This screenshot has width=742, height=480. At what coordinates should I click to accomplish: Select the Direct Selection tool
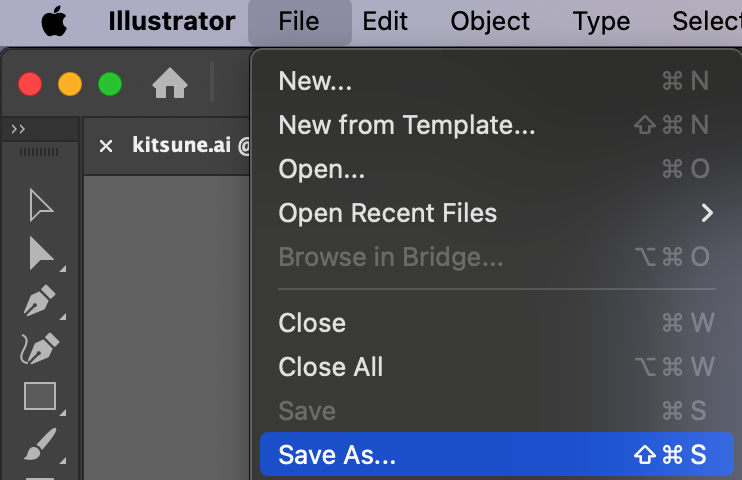coord(40,254)
